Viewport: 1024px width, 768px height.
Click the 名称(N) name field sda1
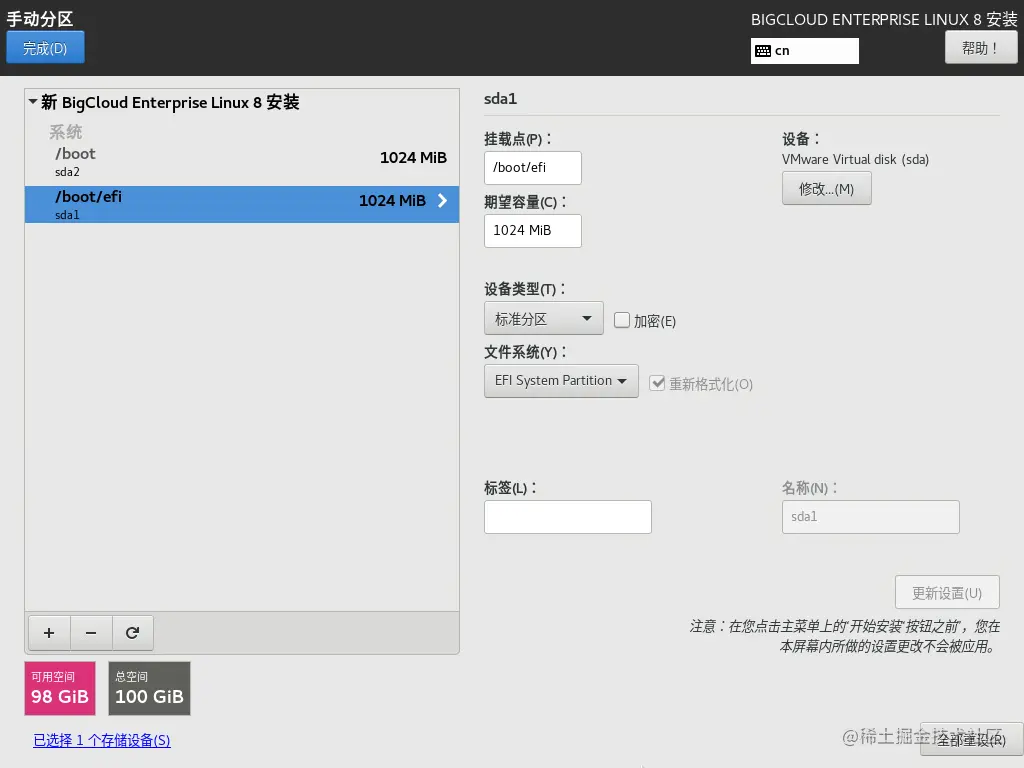click(x=871, y=517)
